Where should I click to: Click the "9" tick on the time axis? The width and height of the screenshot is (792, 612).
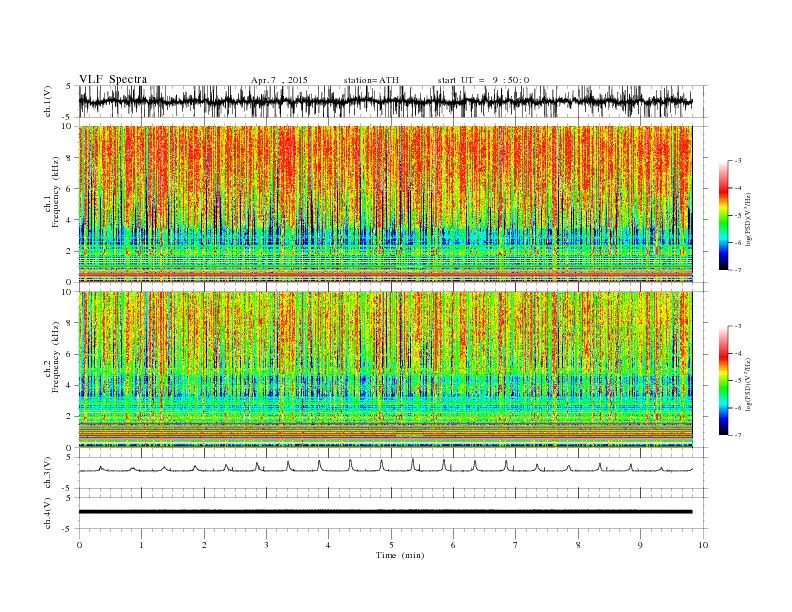pos(640,545)
